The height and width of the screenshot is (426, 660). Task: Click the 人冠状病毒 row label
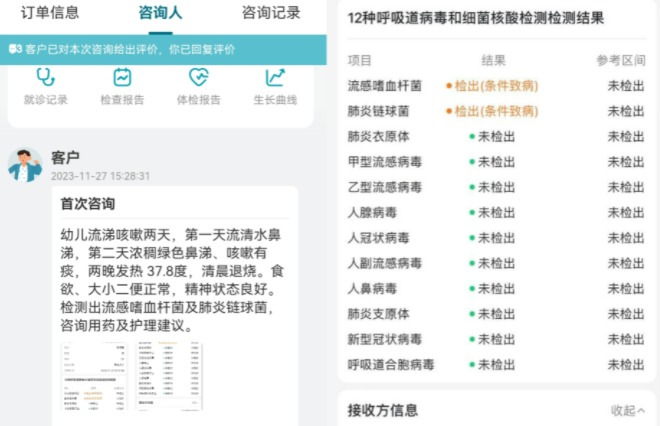[x=378, y=238]
